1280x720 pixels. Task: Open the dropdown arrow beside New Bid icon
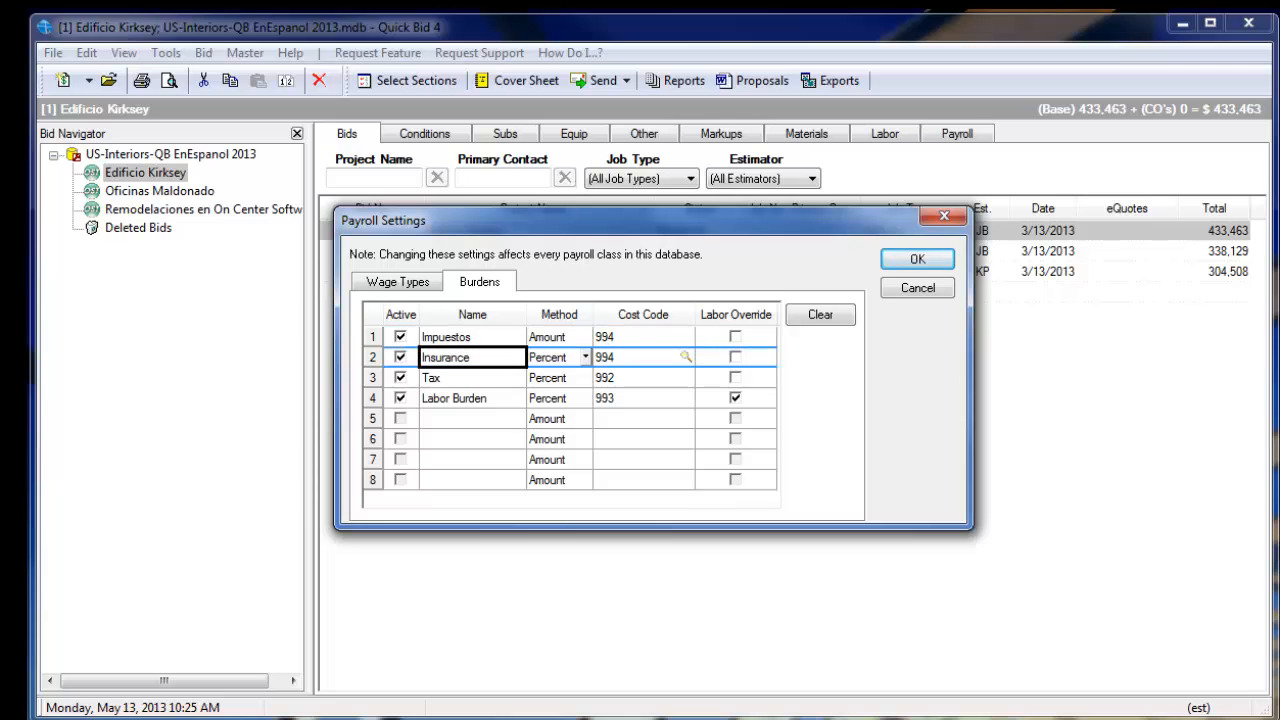click(88, 81)
